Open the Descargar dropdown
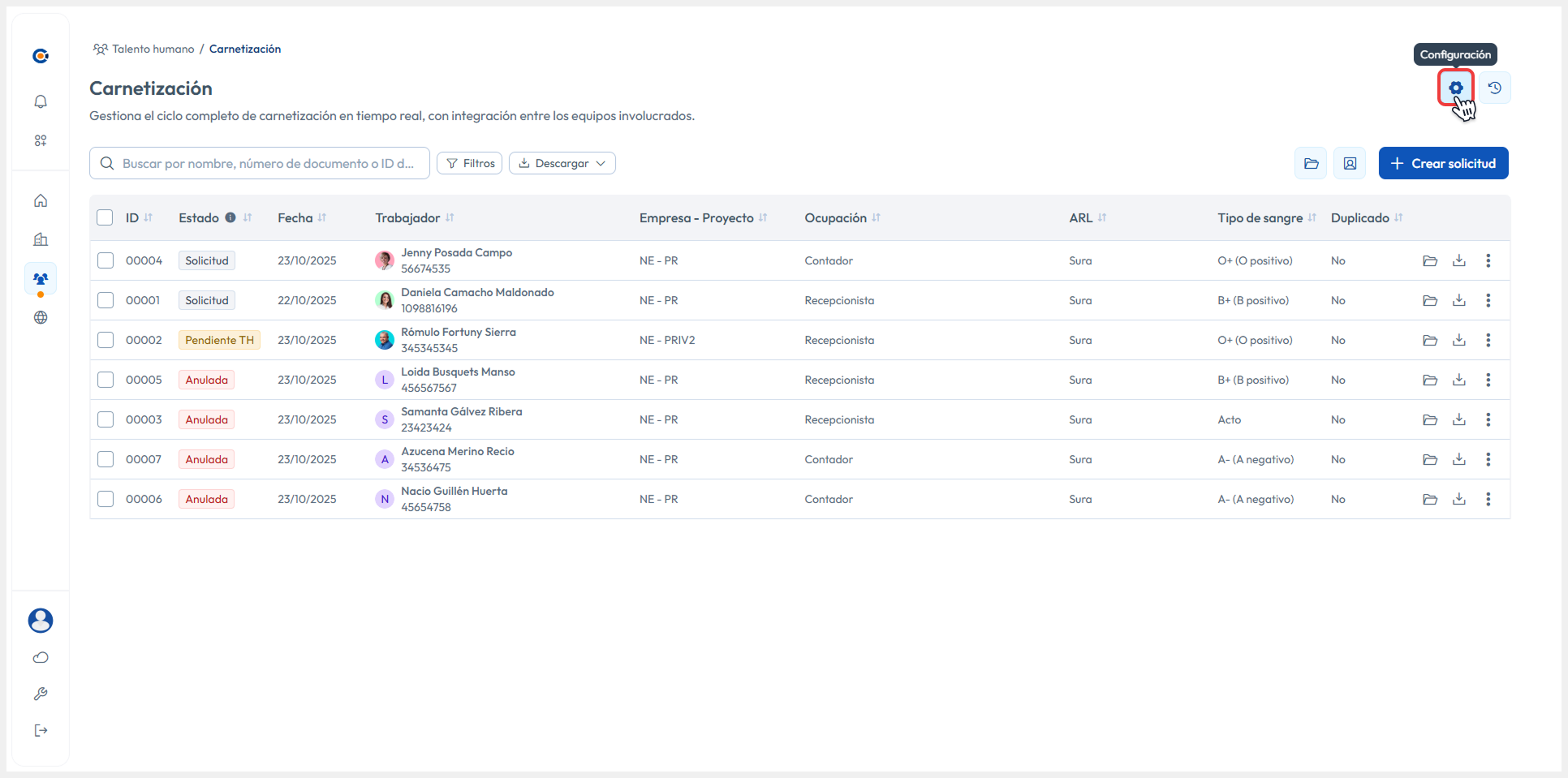1568x778 pixels. [x=562, y=163]
